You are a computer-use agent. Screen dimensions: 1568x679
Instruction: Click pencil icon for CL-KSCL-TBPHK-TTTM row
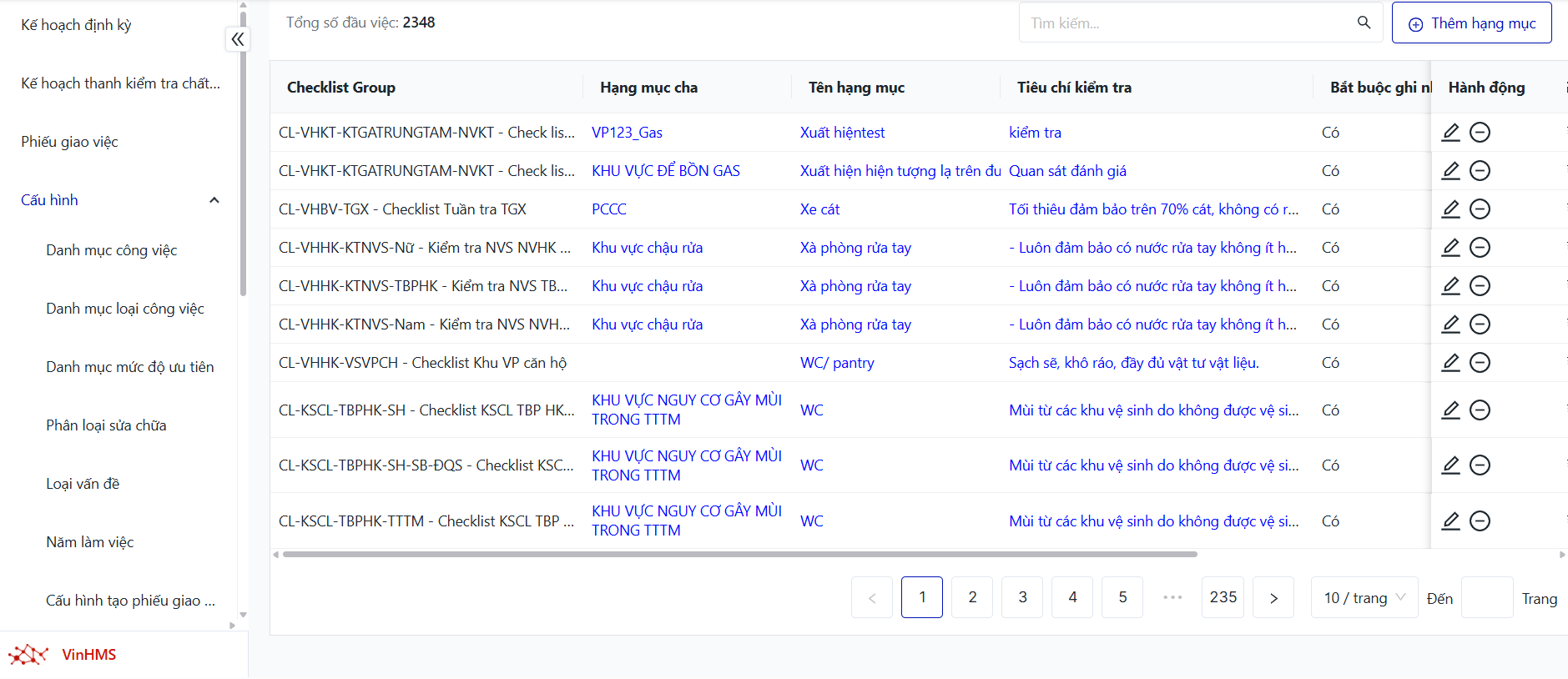point(1451,521)
